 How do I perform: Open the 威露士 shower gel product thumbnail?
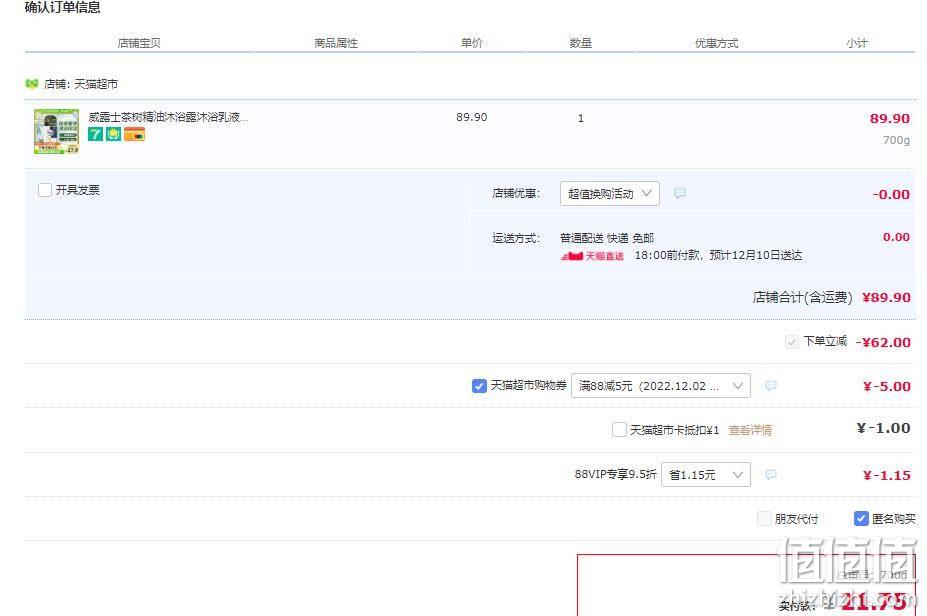pyautogui.click(x=56, y=131)
